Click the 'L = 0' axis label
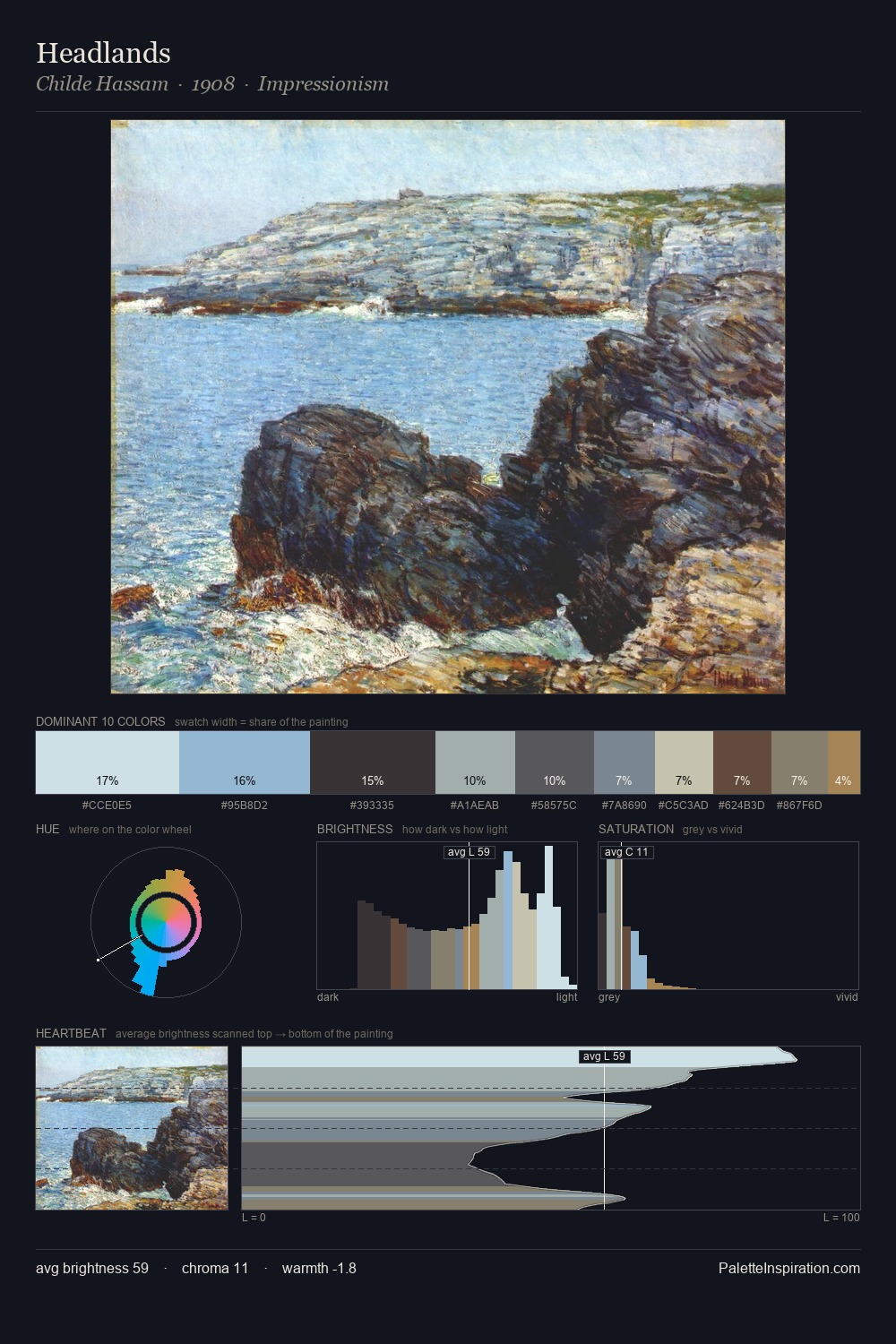The width and height of the screenshot is (896, 1344). tap(254, 1218)
